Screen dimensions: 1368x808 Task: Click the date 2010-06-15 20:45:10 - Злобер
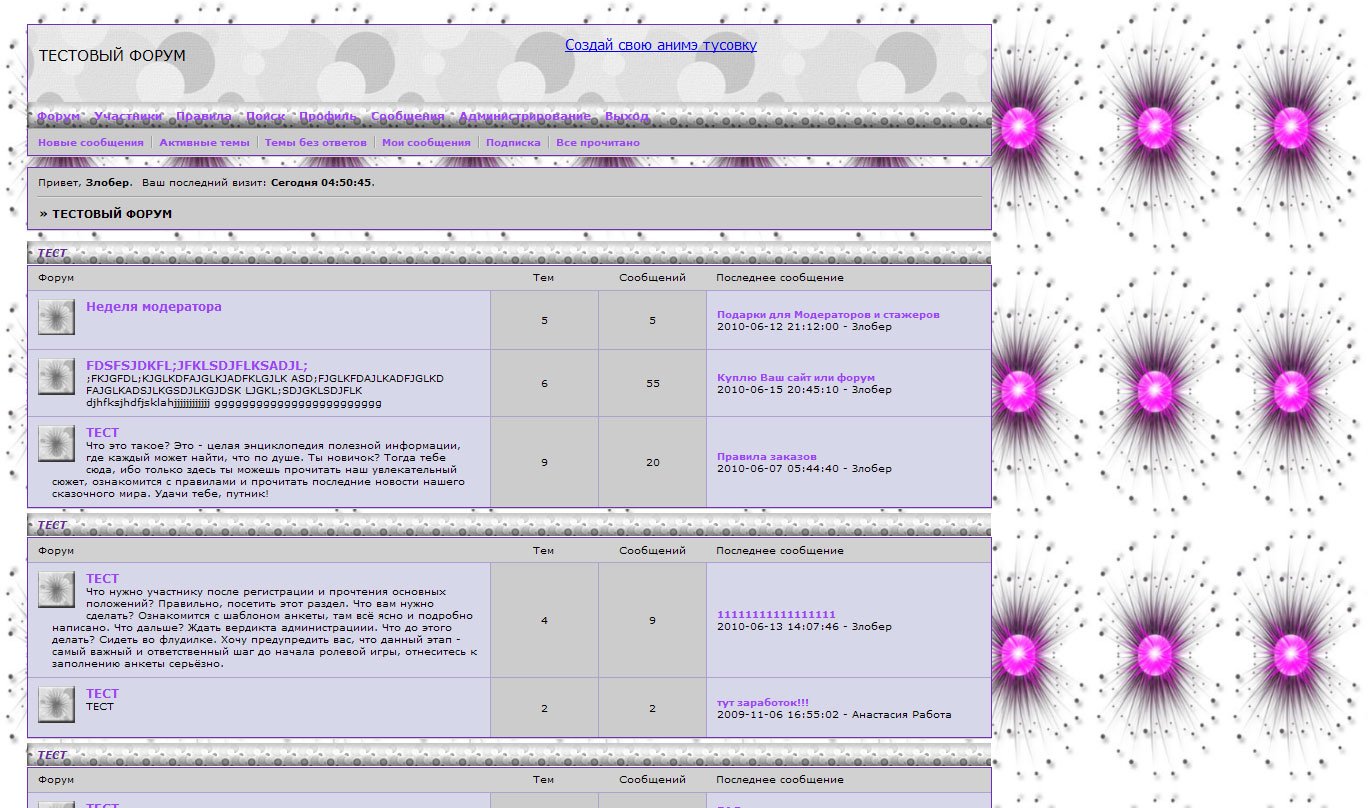pyautogui.click(x=804, y=390)
